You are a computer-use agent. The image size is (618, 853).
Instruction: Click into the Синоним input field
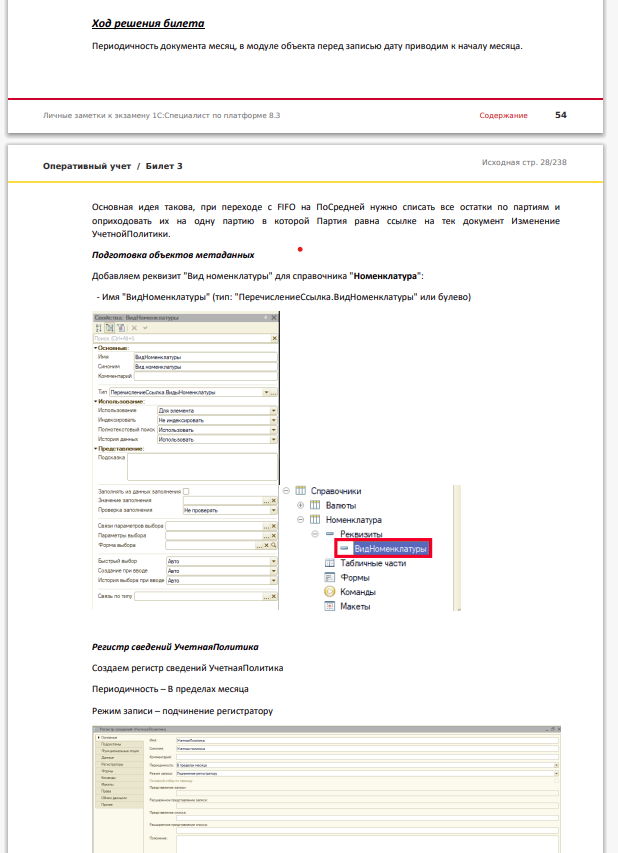(206, 367)
